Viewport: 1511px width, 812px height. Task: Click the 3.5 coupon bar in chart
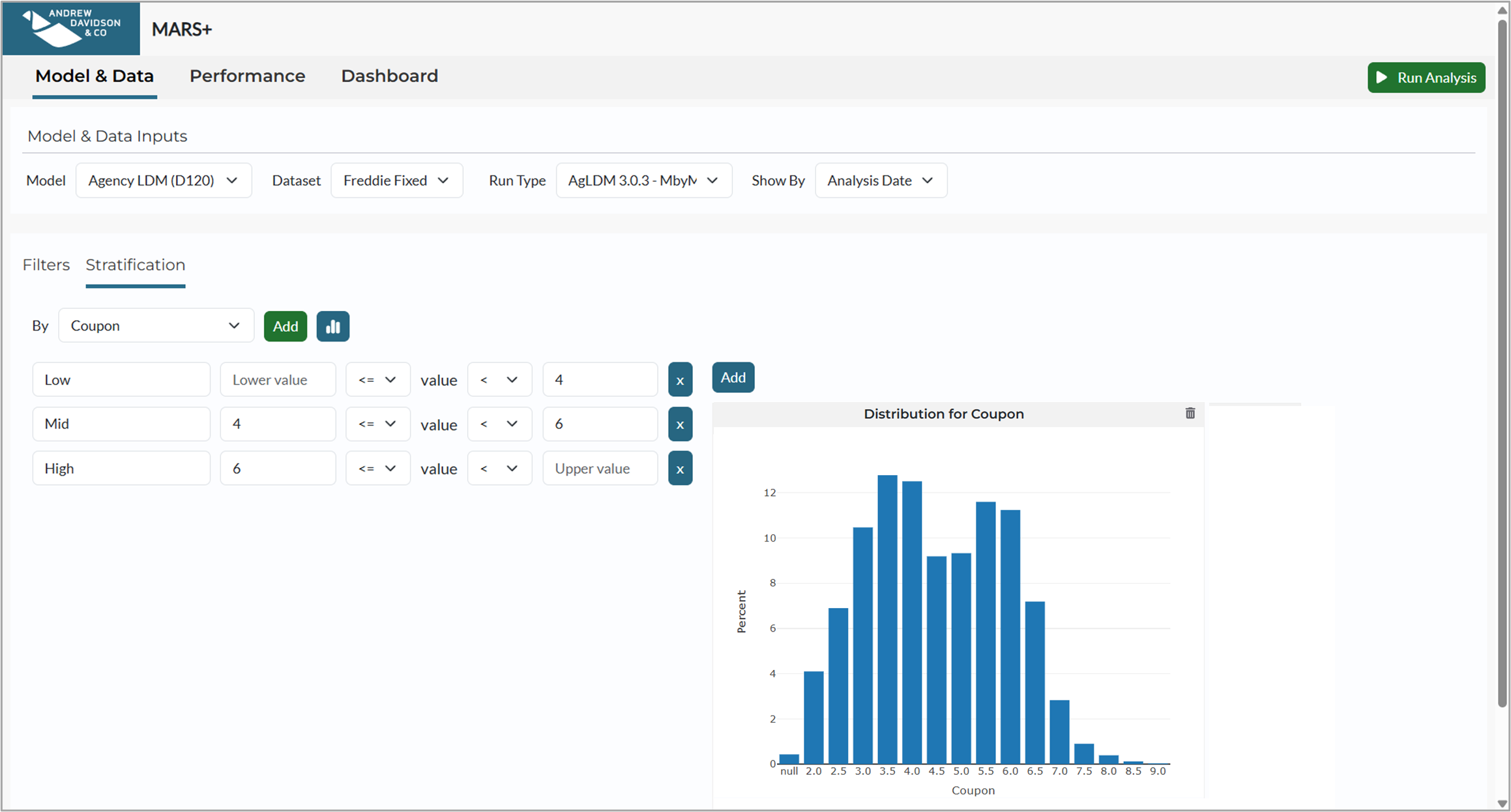coord(887,619)
